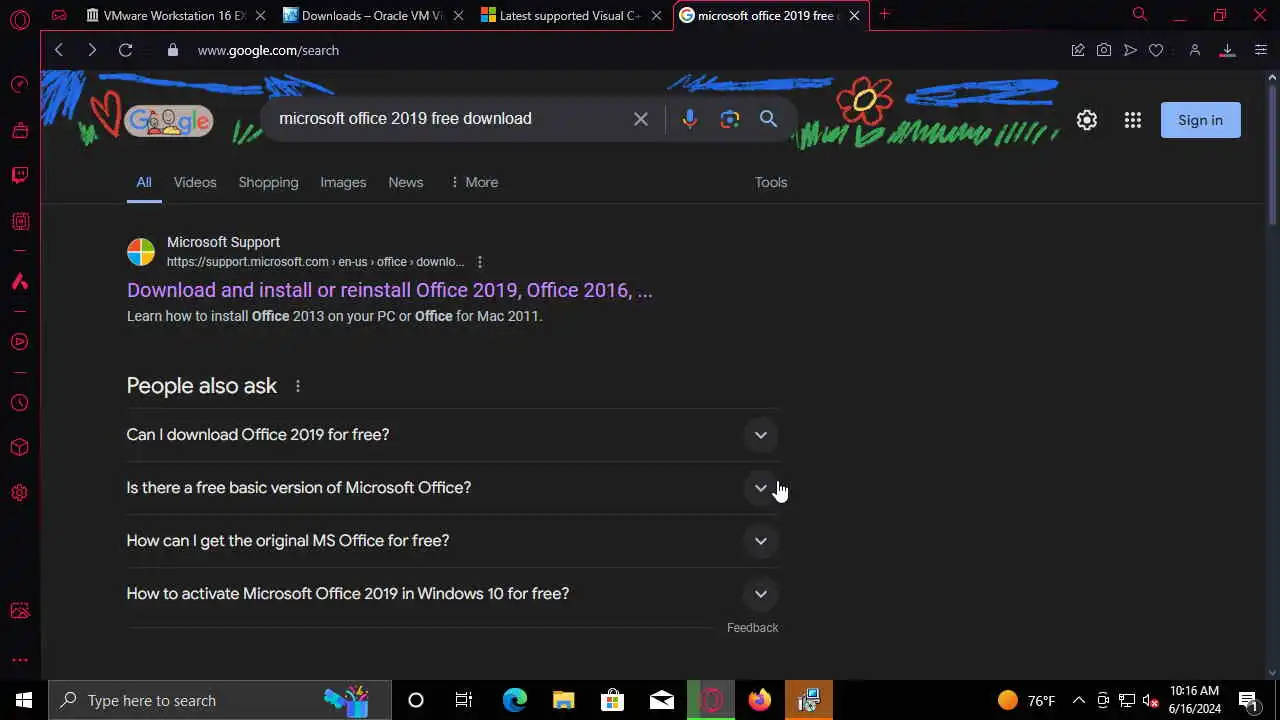1280x720 pixels.
Task: Go forward in browser history
Action: [92, 50]
